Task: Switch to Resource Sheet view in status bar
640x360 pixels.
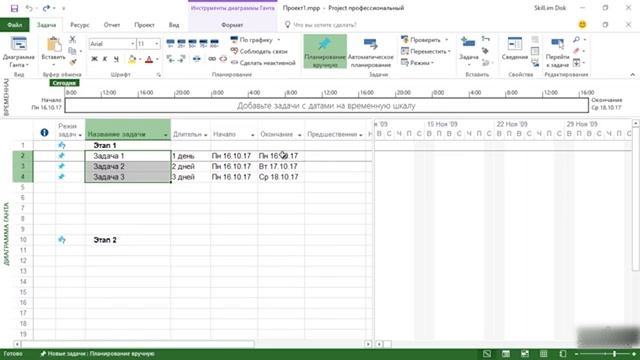Action: tap(543, 354)
